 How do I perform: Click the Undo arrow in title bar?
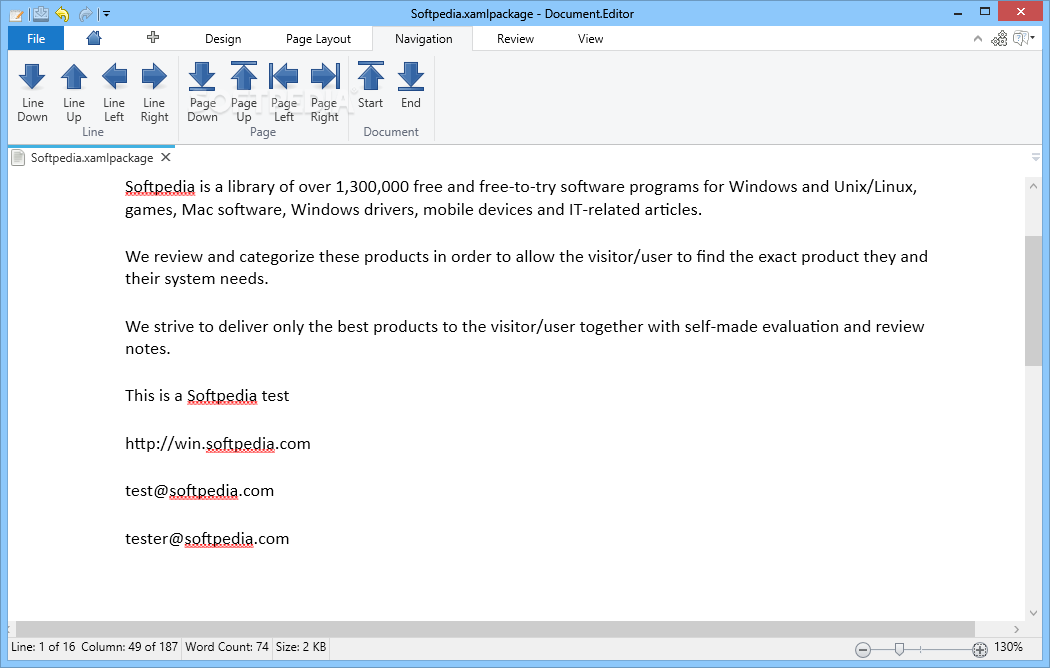pos(62,13)
